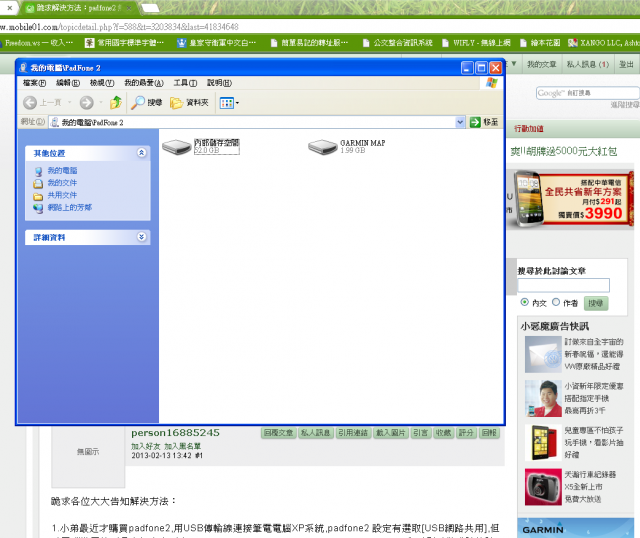This screenshot has height=538, width=640.
Task: Open the Search magnifier in Explorer toolbar
Action: (x=138, y=102)
